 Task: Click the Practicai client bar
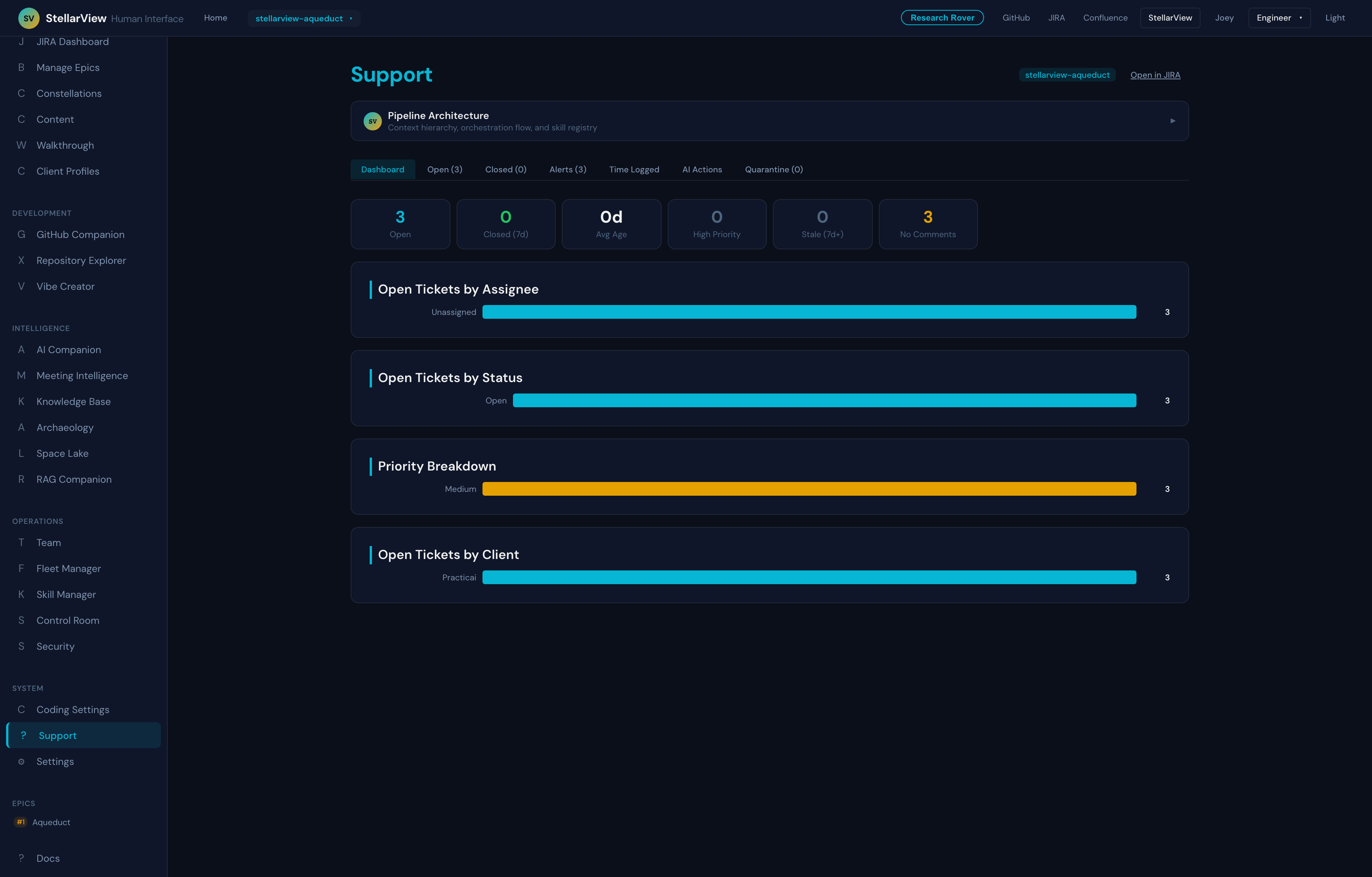coord(809,577)
